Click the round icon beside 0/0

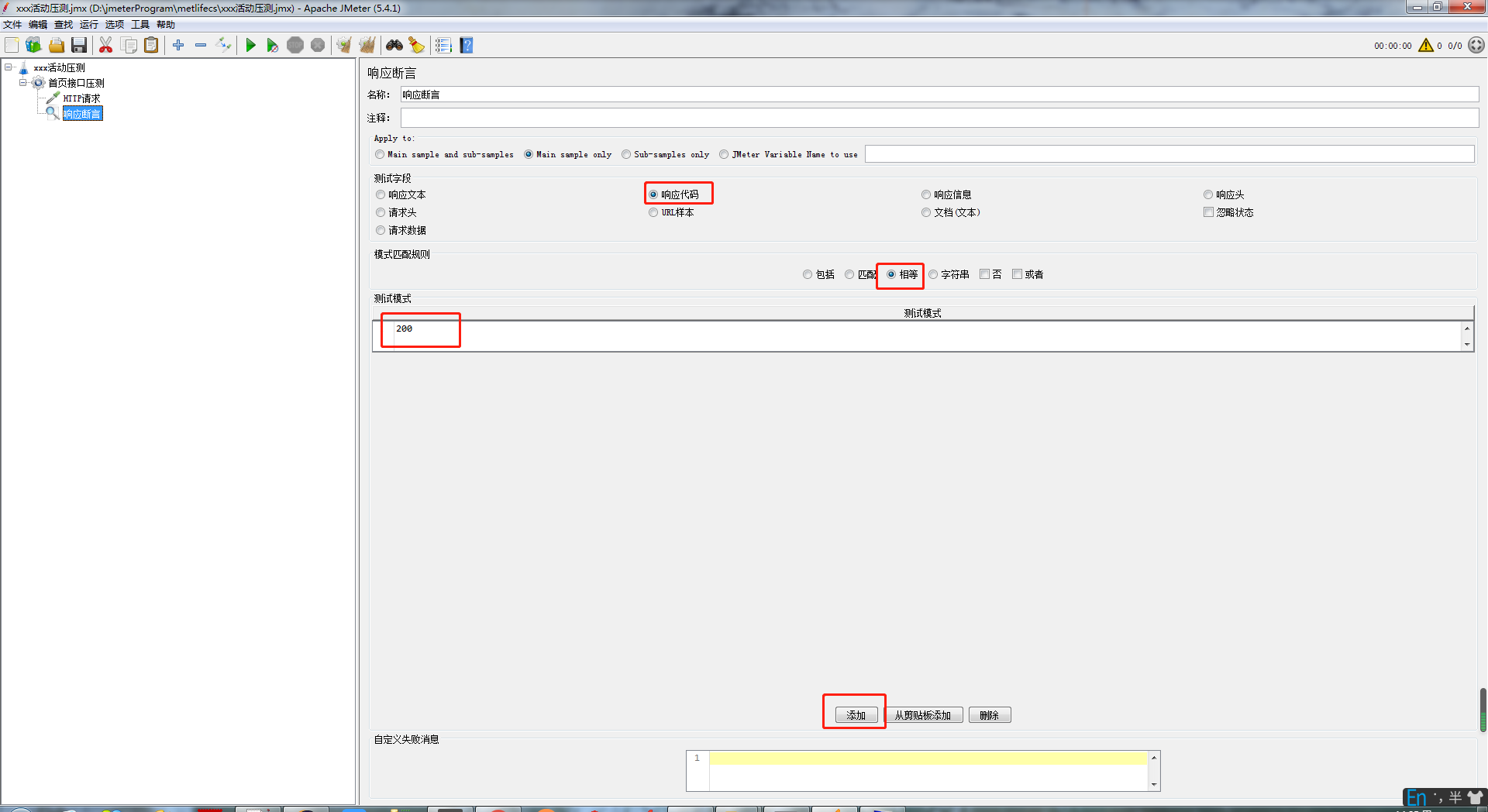coord(1476,45)
